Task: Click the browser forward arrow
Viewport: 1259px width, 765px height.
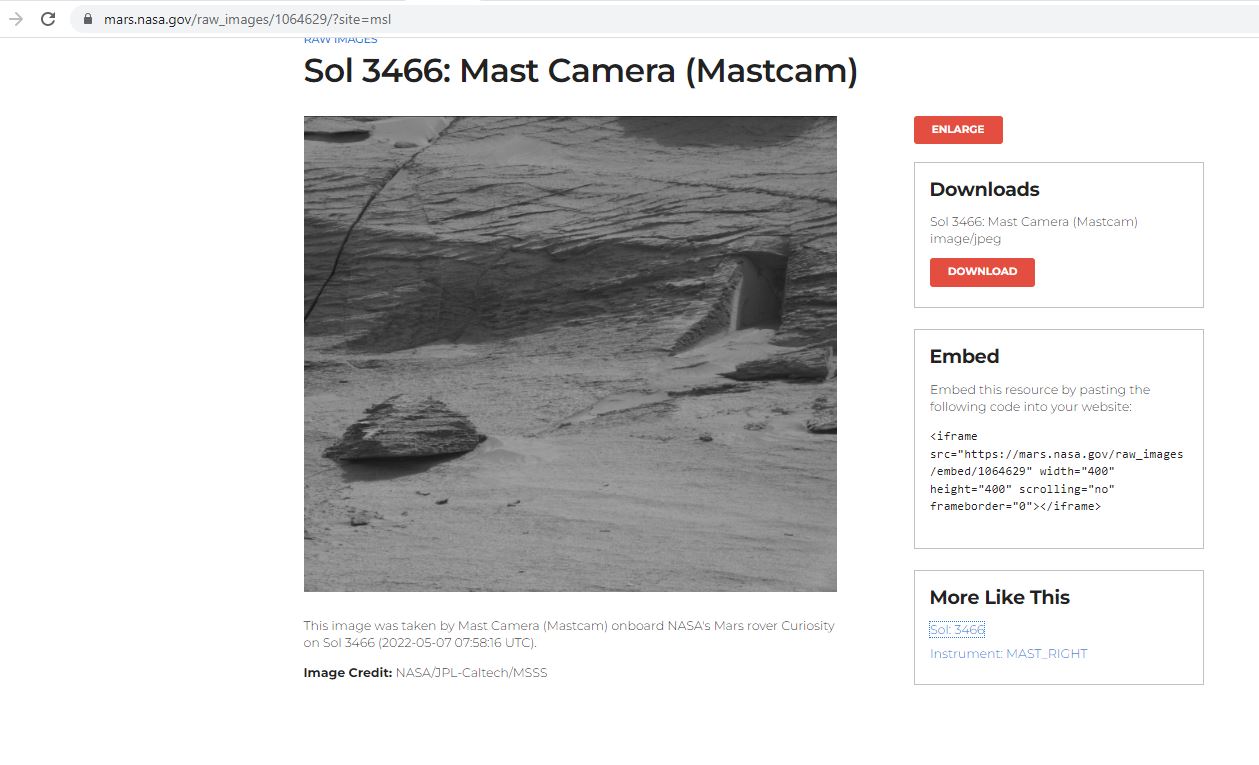Action: (16, 19)
